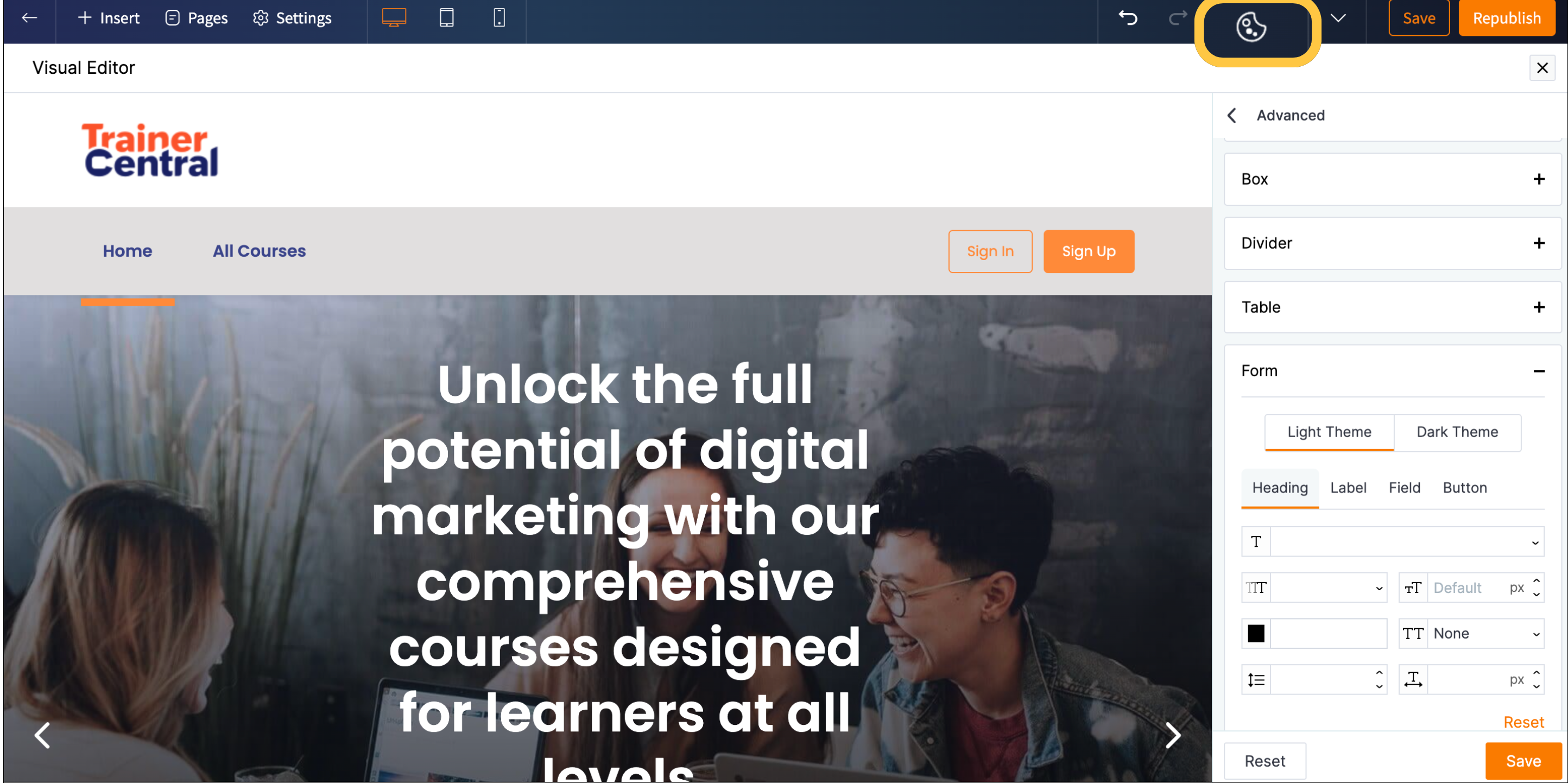Select the Dark Theme option
Image resolution: width=1568 pixels, height=783 pixels.
(x=1457, y=432)
